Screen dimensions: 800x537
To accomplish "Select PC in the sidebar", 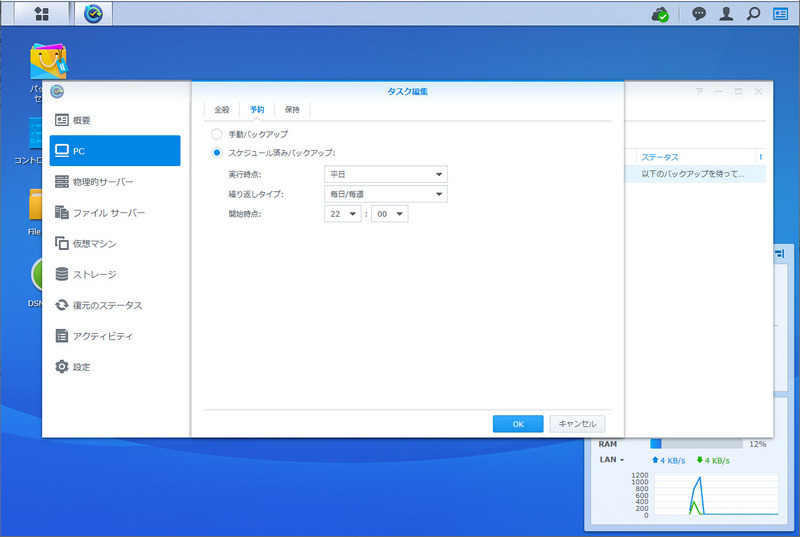I will coord(115,150).
